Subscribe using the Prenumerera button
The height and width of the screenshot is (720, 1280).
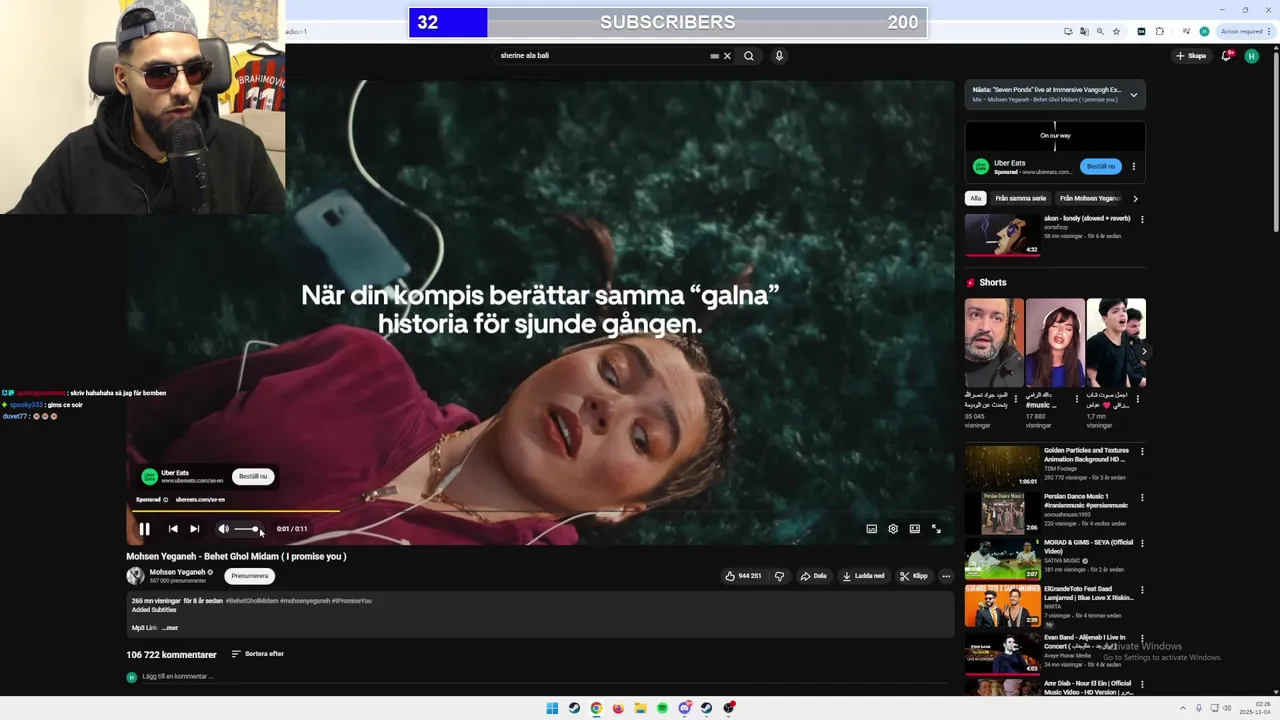click(x=249, y=576)
